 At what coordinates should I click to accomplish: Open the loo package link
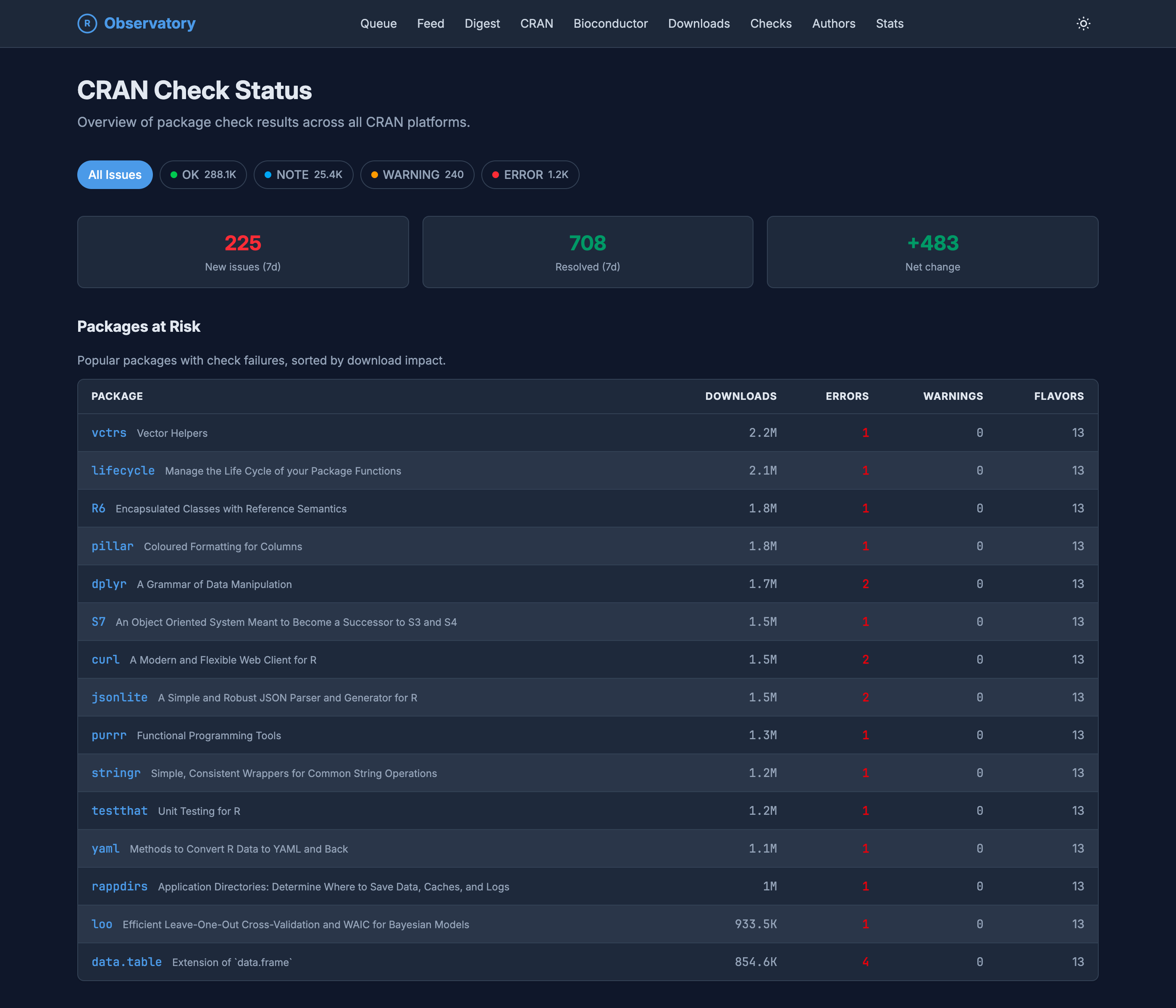point(102,924)
